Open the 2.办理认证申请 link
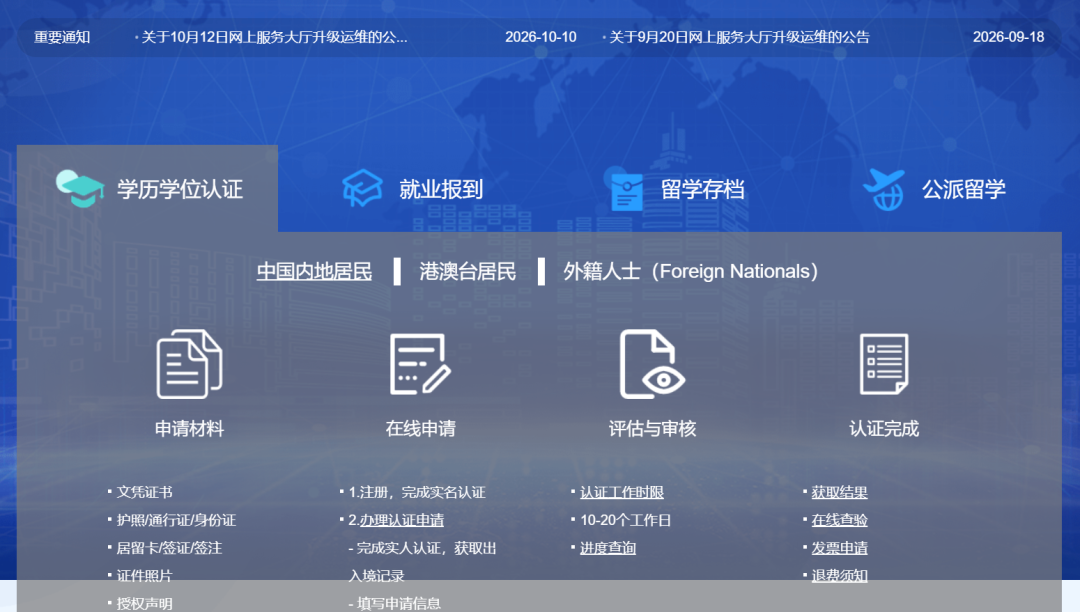 coord(396,520)
